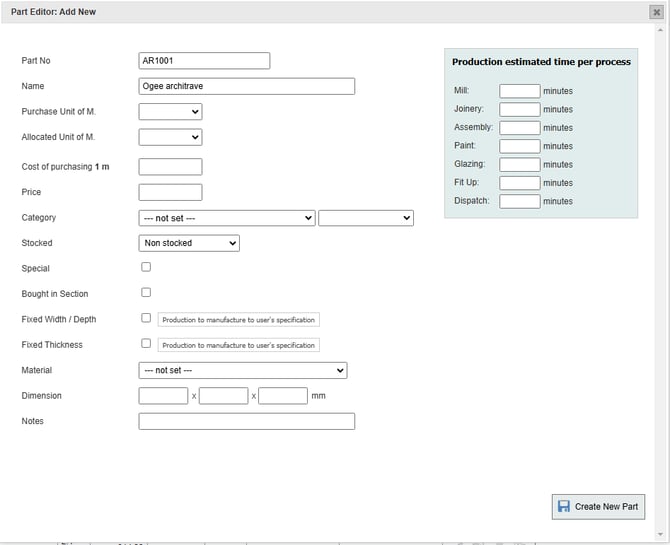Open the Category dropdown
Image resolution: width=670 pixels, height=545 pixels.
pos(227,218)
